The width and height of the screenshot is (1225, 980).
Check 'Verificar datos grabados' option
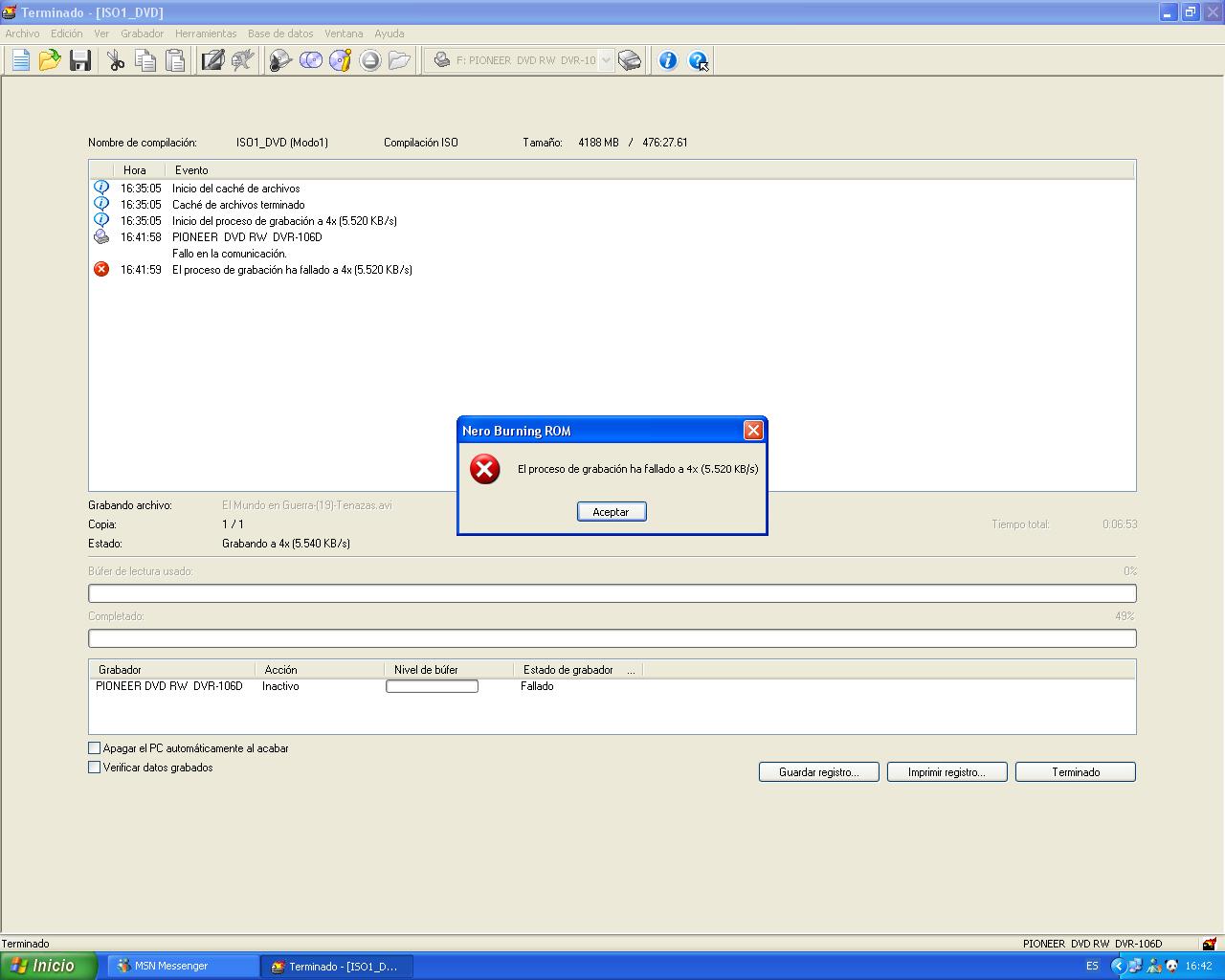[95, 768]
